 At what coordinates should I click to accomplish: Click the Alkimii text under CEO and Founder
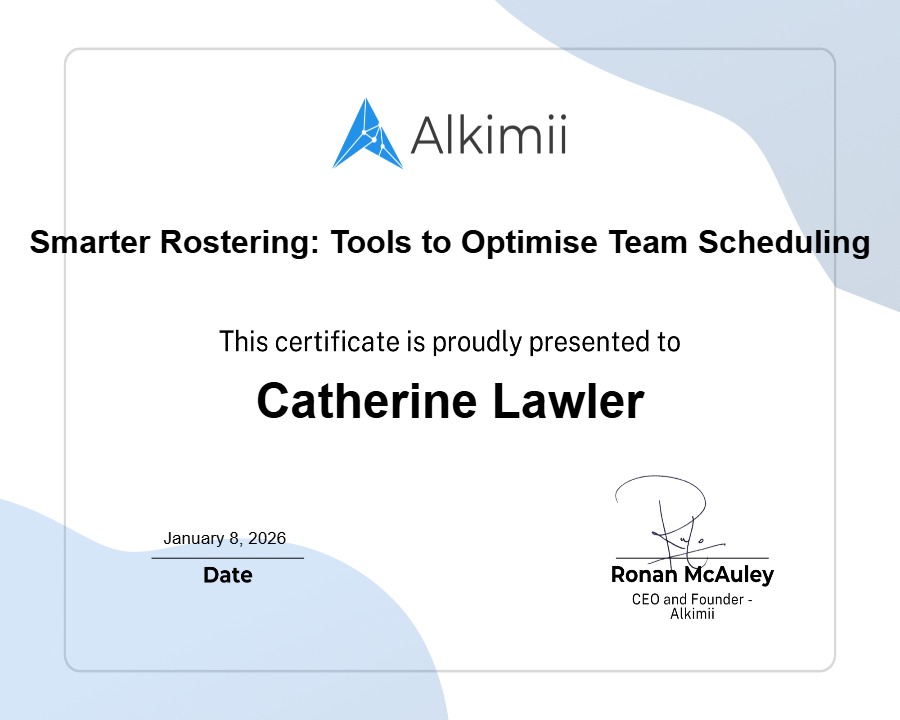(692, 614)
